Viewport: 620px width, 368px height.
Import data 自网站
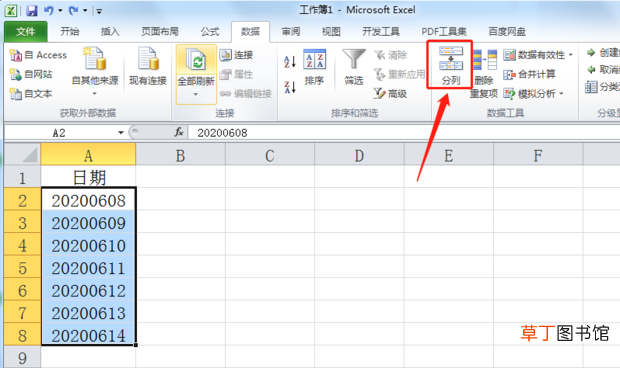point(31,74)
